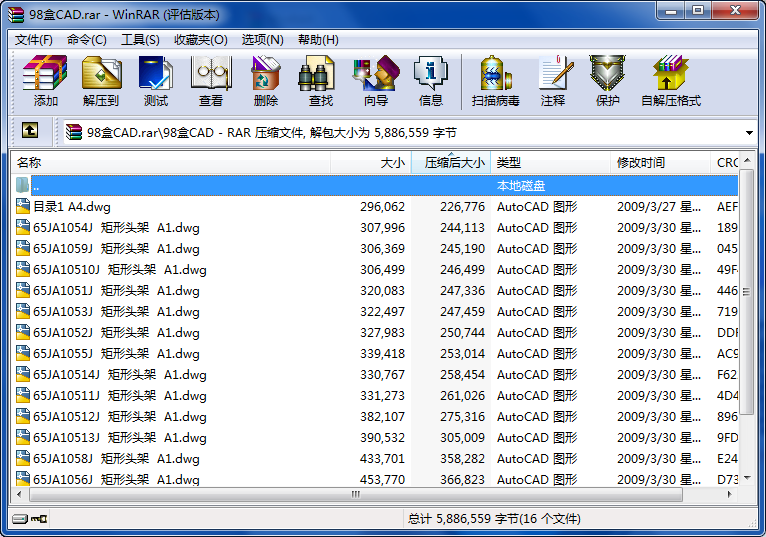Click the size value 382,107

click(383, 417)
